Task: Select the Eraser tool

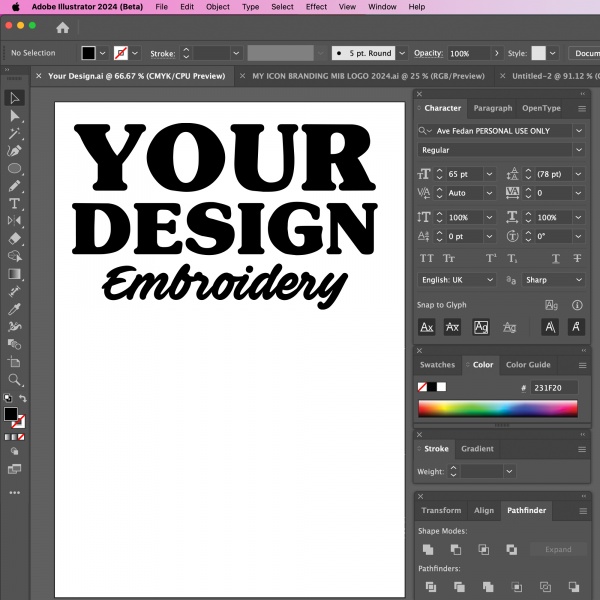Action: click(x=15, y=238)
